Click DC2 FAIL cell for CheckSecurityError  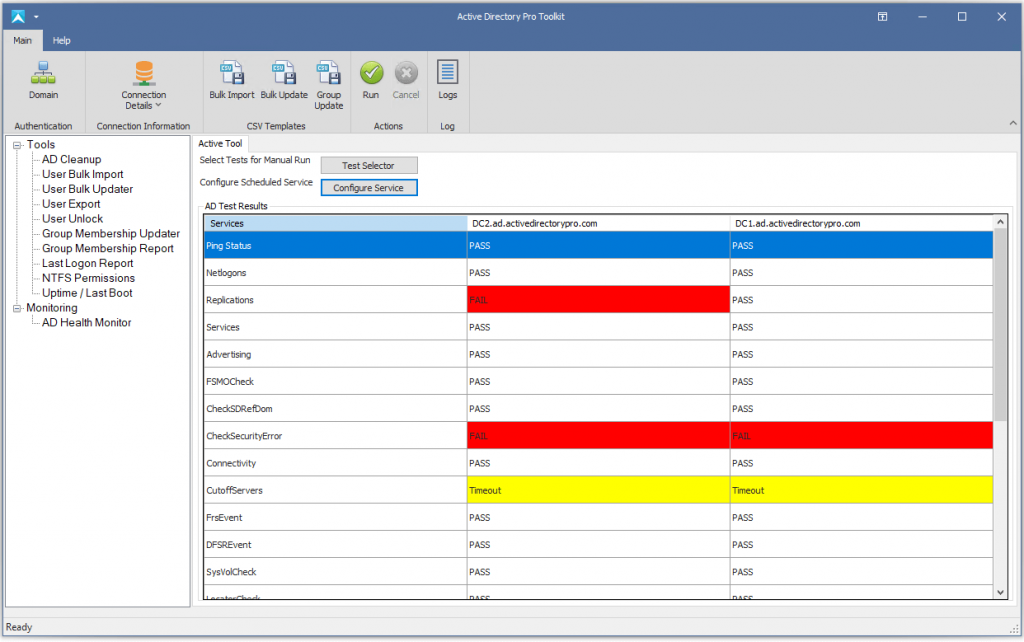pos(599,436)
